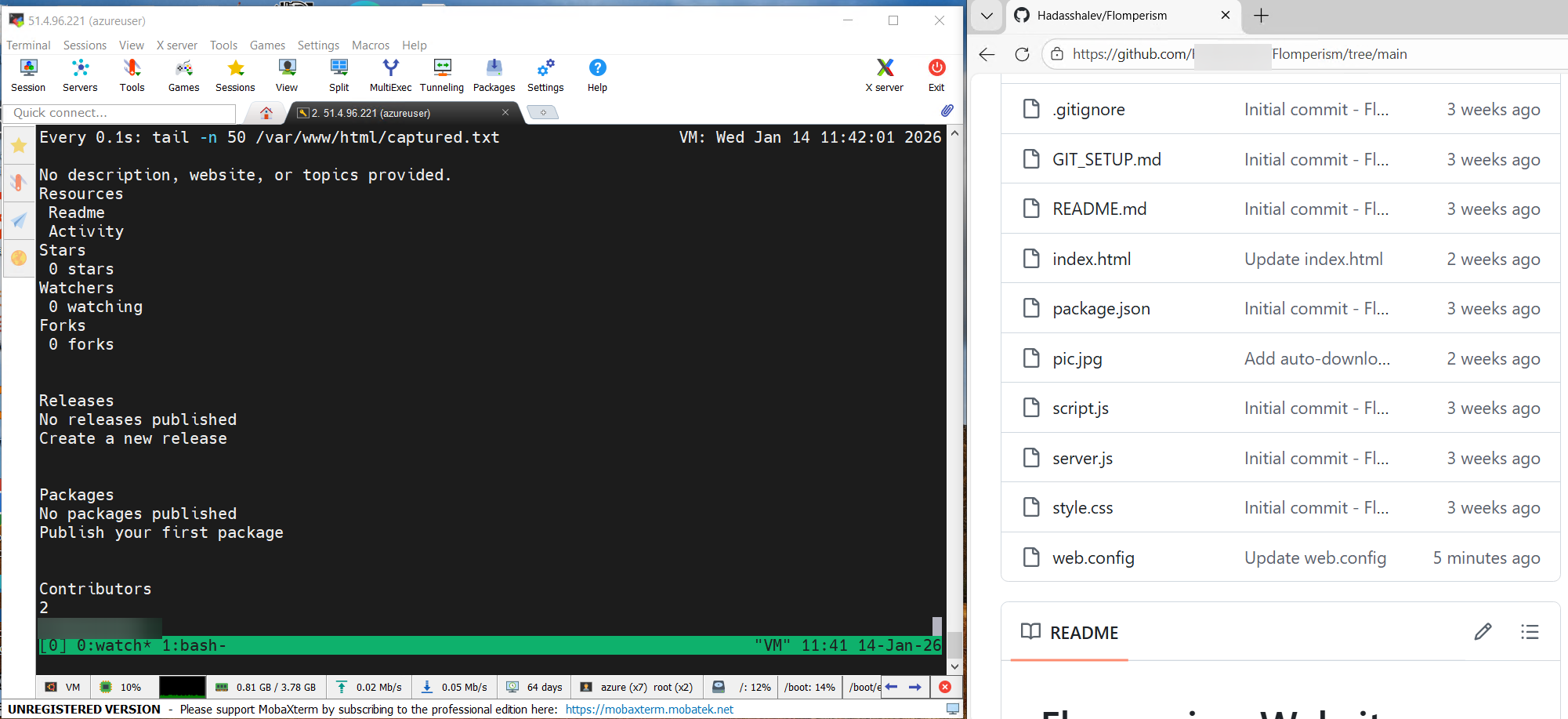1568x719 pixels.
Task: Open the MobaXterm Packages manager
Action: 494,75
